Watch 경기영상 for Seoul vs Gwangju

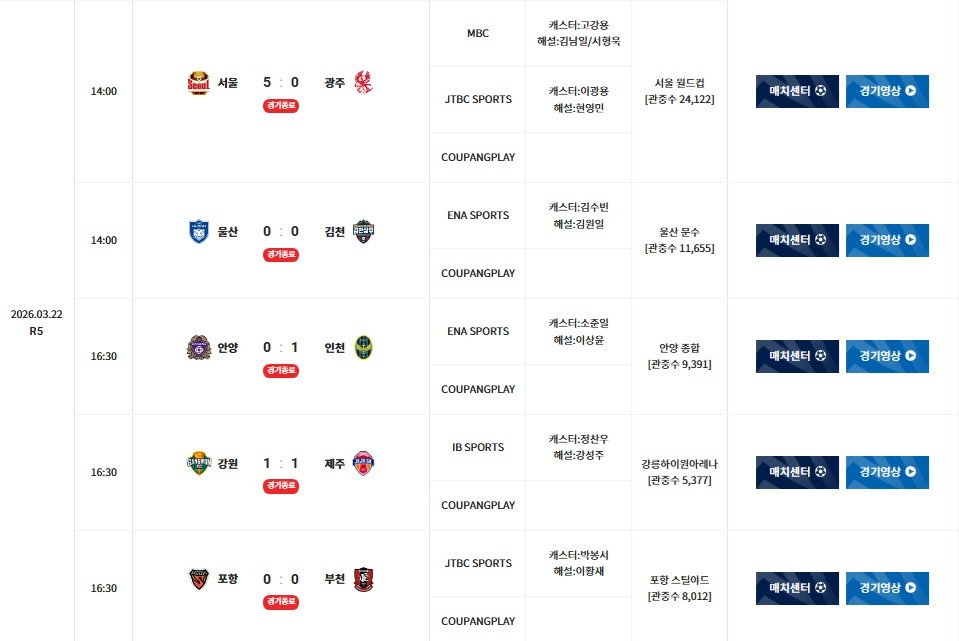click(887, 91)
